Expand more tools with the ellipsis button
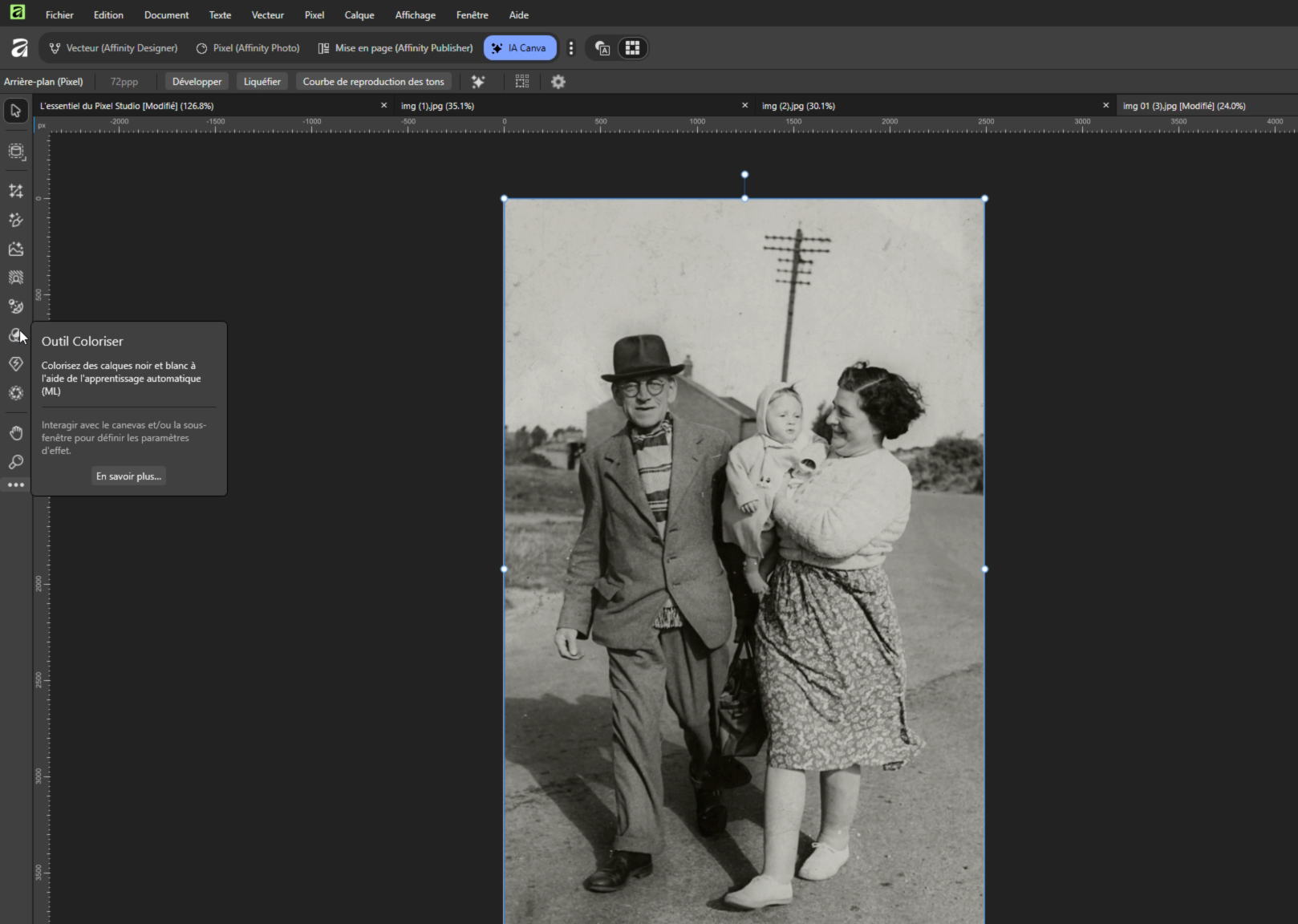1298x924 pixels. point(16,485)
